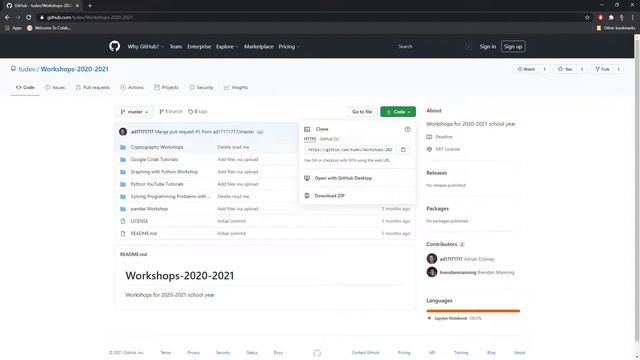This screenshot has height=360, width=640.
Task: Click the browser reload icon
Action: pyautogui.click(x=29, y=18)
